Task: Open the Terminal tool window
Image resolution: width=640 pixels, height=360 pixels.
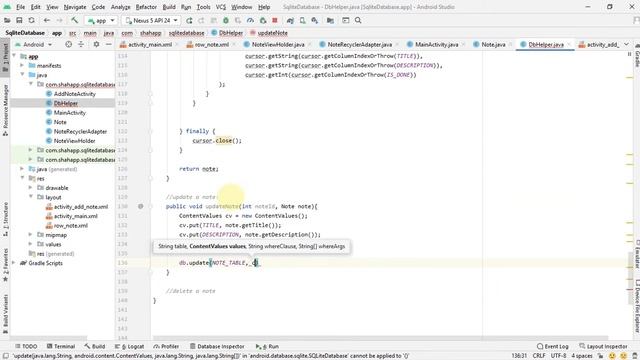Action: (x=61, y=346)
